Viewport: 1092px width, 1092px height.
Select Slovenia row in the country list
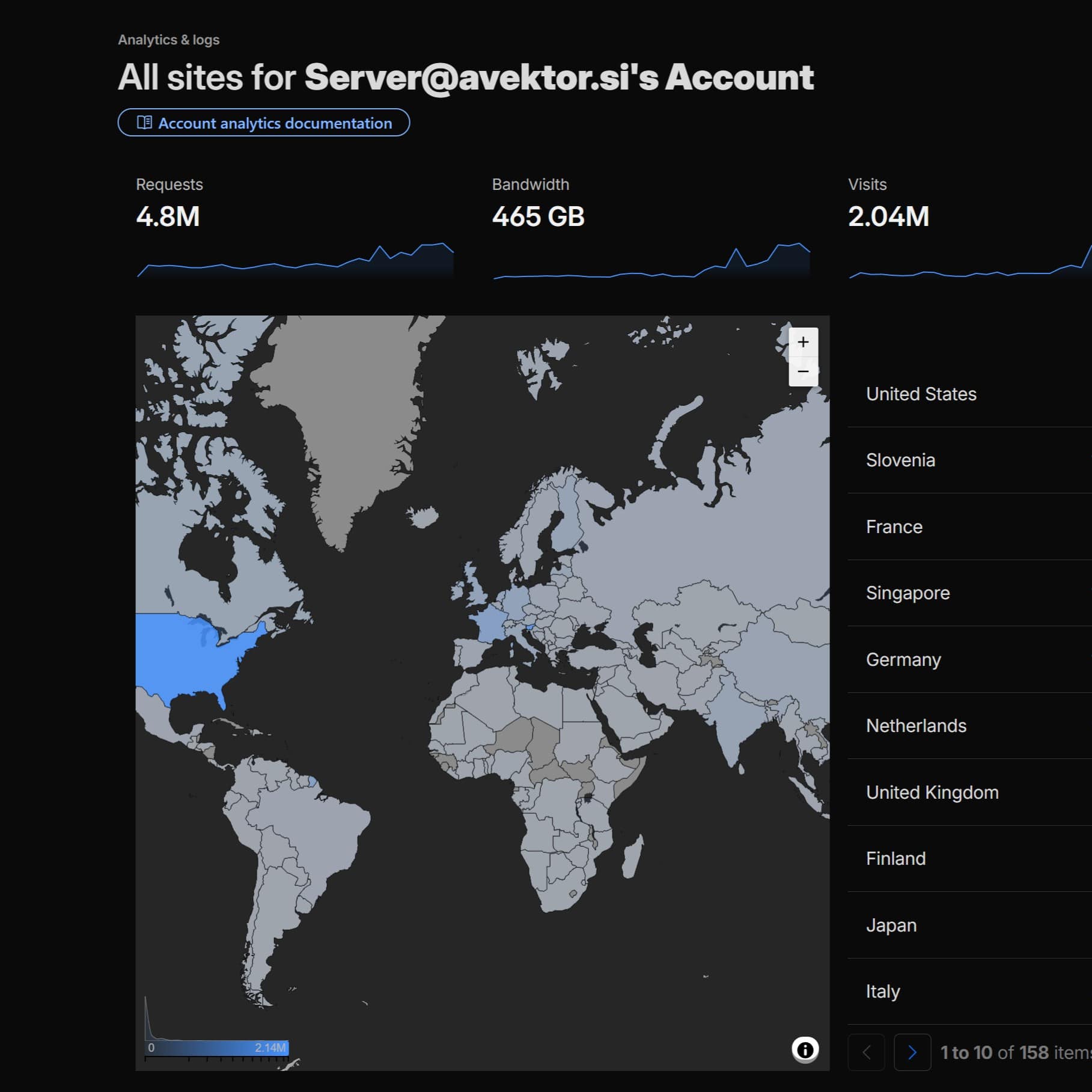click(969, 460)
